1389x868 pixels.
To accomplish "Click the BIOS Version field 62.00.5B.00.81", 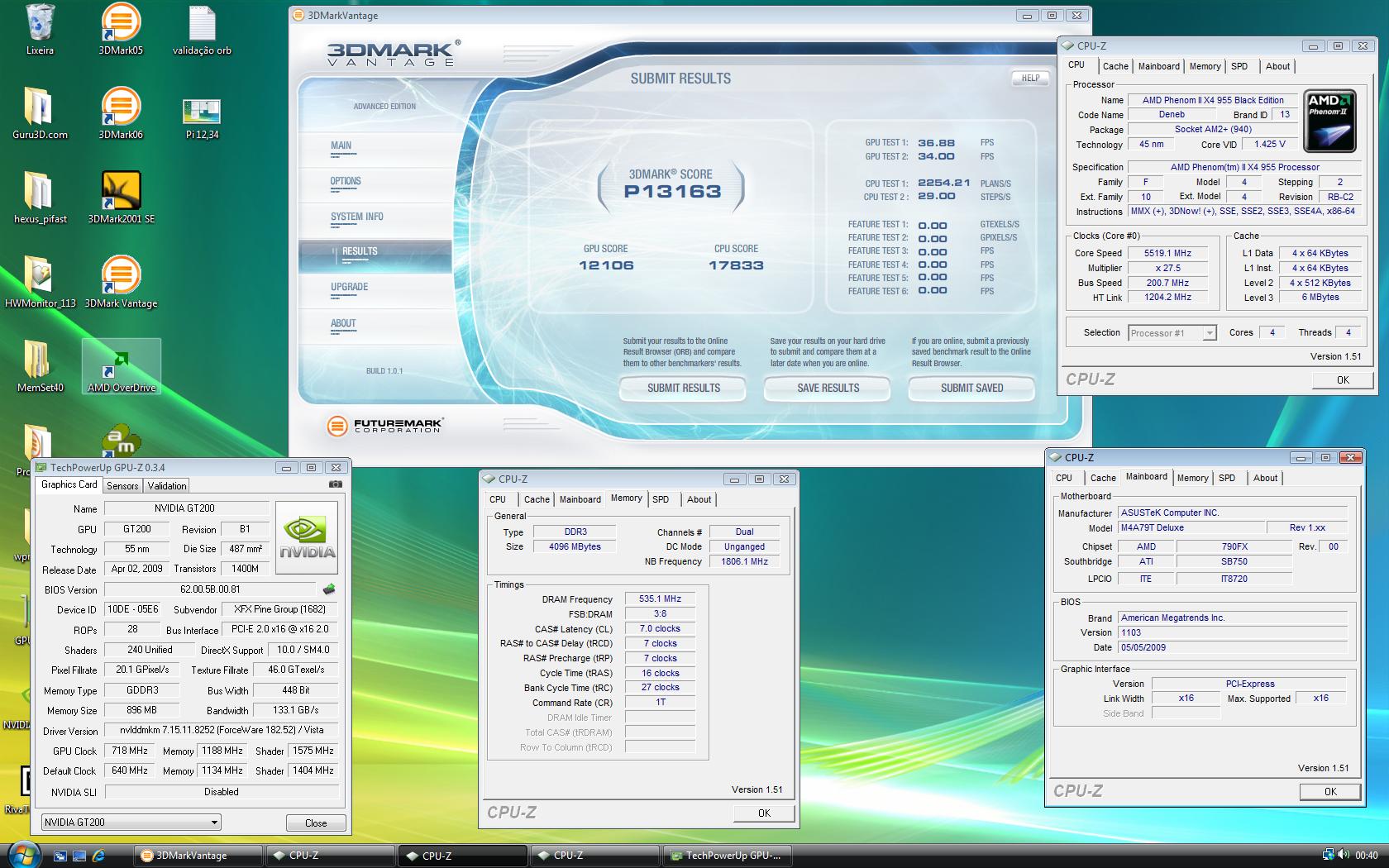I will (210, 589).
